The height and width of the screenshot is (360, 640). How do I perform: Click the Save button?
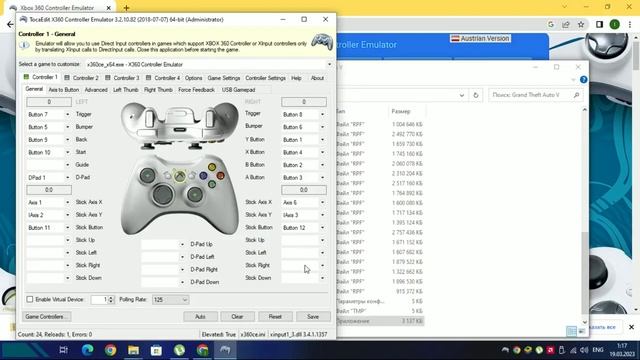click(x=313, y=317)
